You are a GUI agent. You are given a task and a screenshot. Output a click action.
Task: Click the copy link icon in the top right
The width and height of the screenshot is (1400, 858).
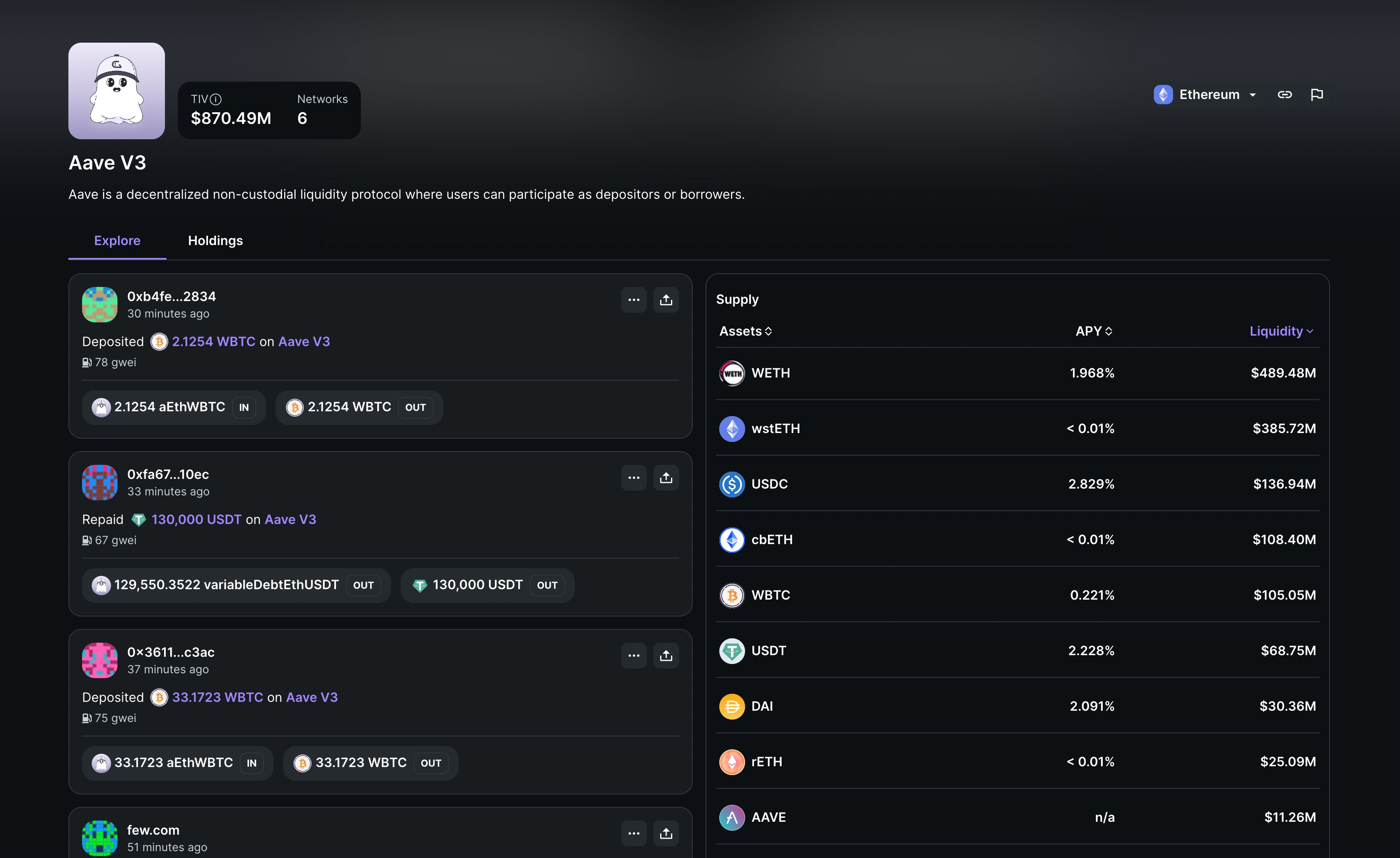point(1285,94)
